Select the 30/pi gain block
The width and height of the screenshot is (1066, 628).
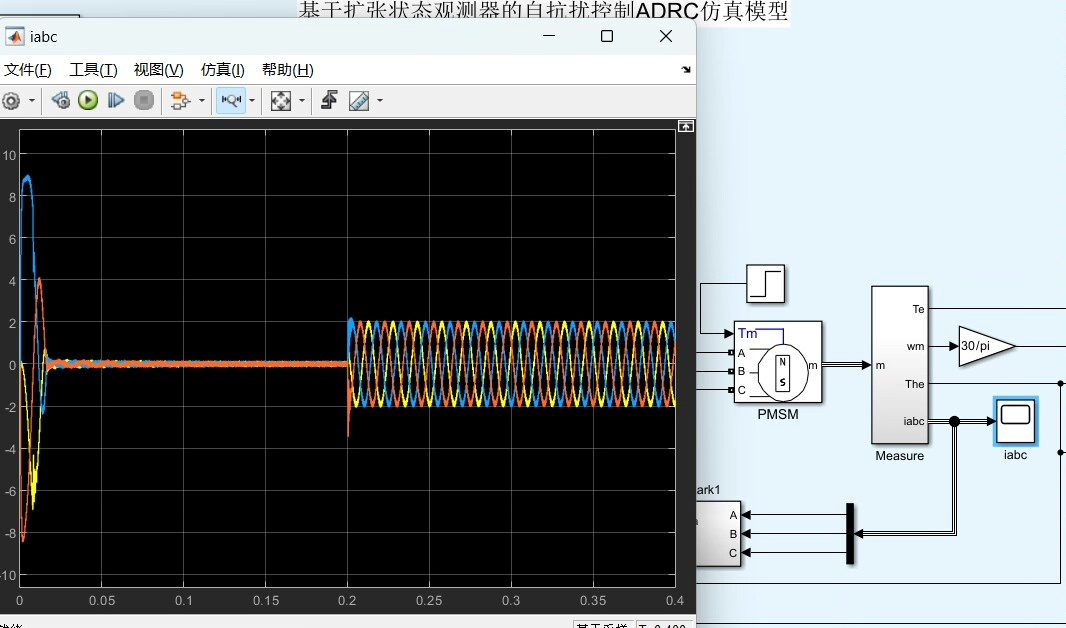pyautogui.click(x=986, y=346)
